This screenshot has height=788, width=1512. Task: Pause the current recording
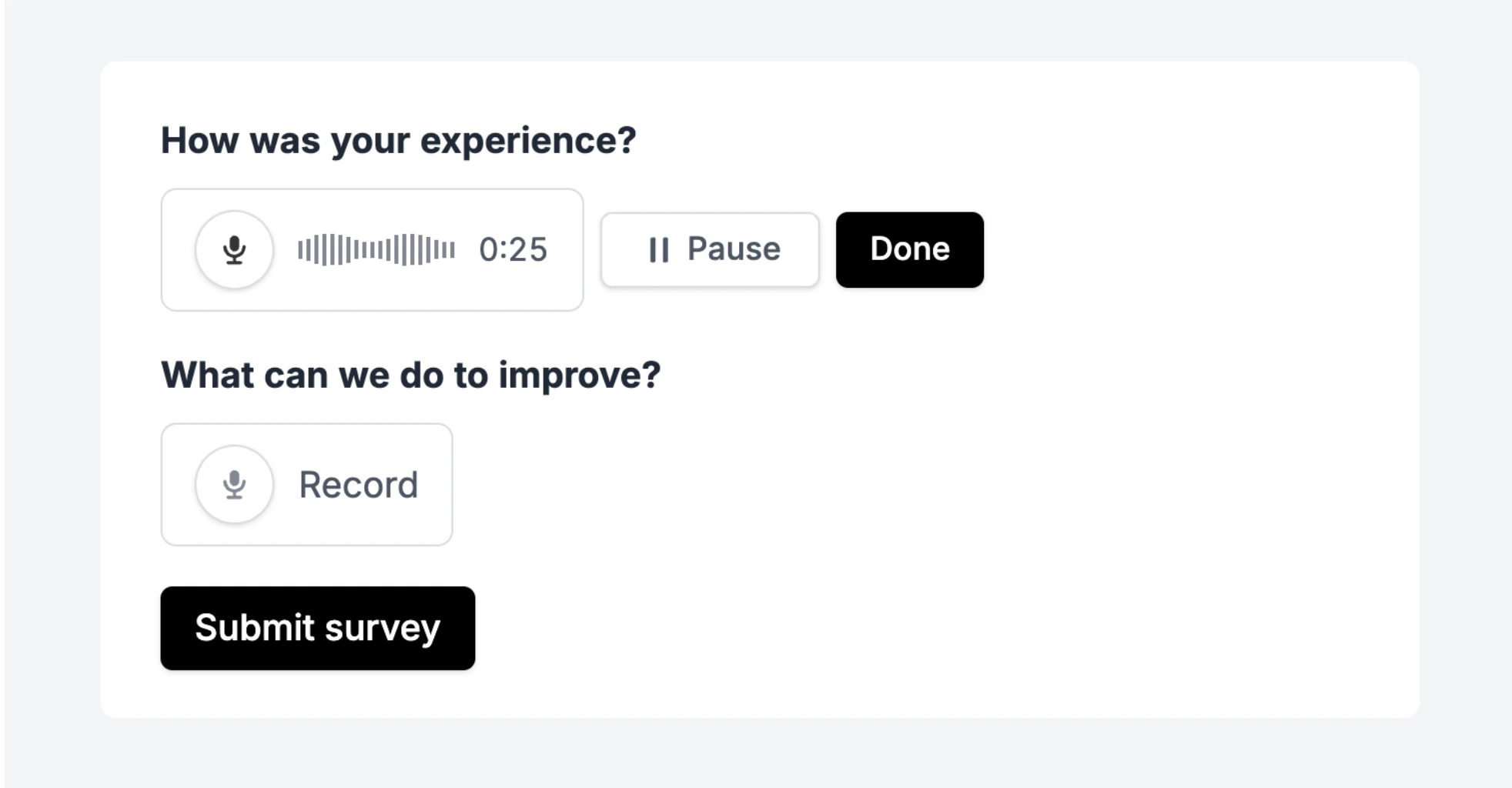coord(709,250)
